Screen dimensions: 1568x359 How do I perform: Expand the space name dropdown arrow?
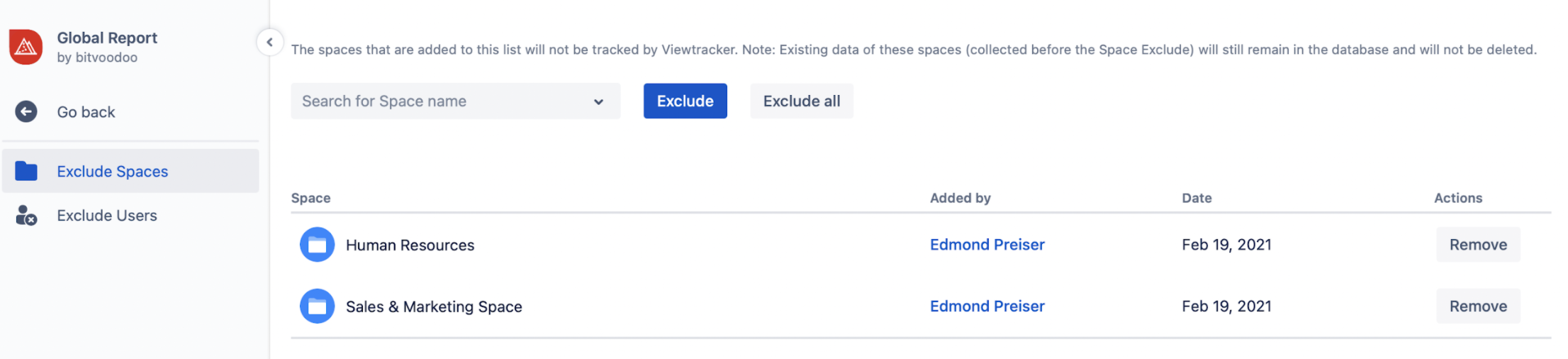598,101
